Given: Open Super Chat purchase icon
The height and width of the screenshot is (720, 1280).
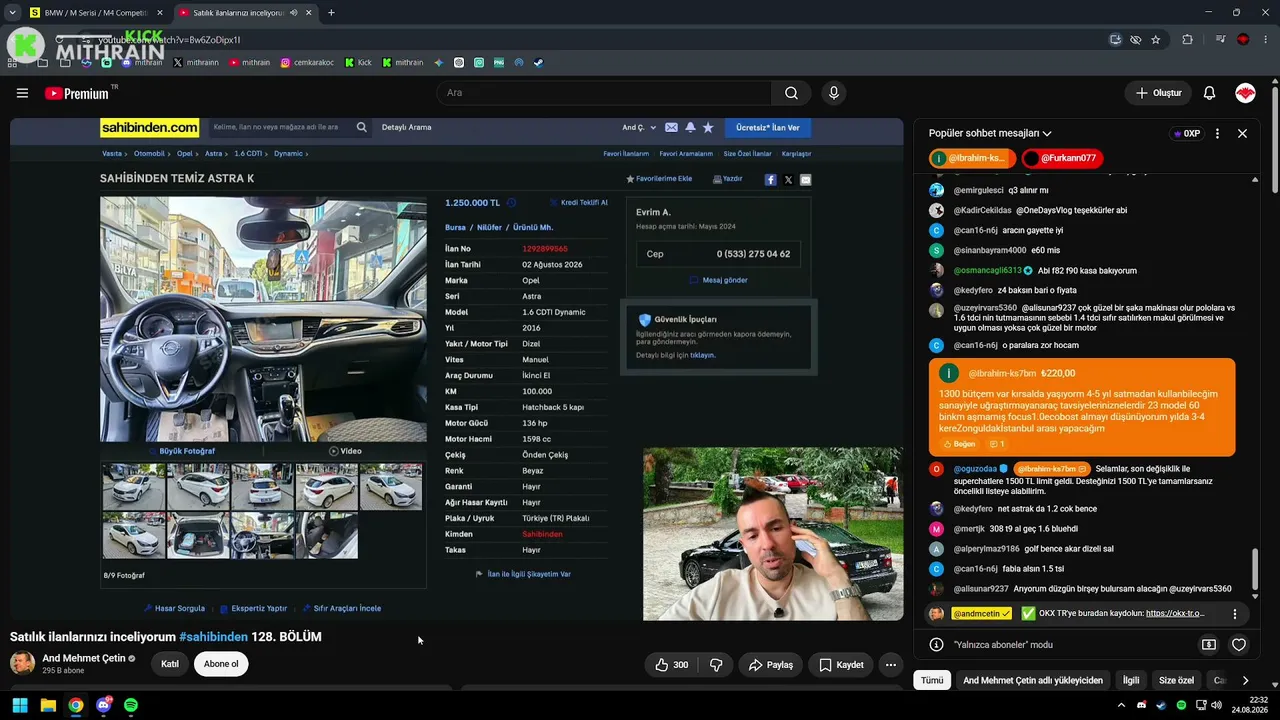Looking at the screenshot, I should pyautogui.click(x=1209, y=645).
